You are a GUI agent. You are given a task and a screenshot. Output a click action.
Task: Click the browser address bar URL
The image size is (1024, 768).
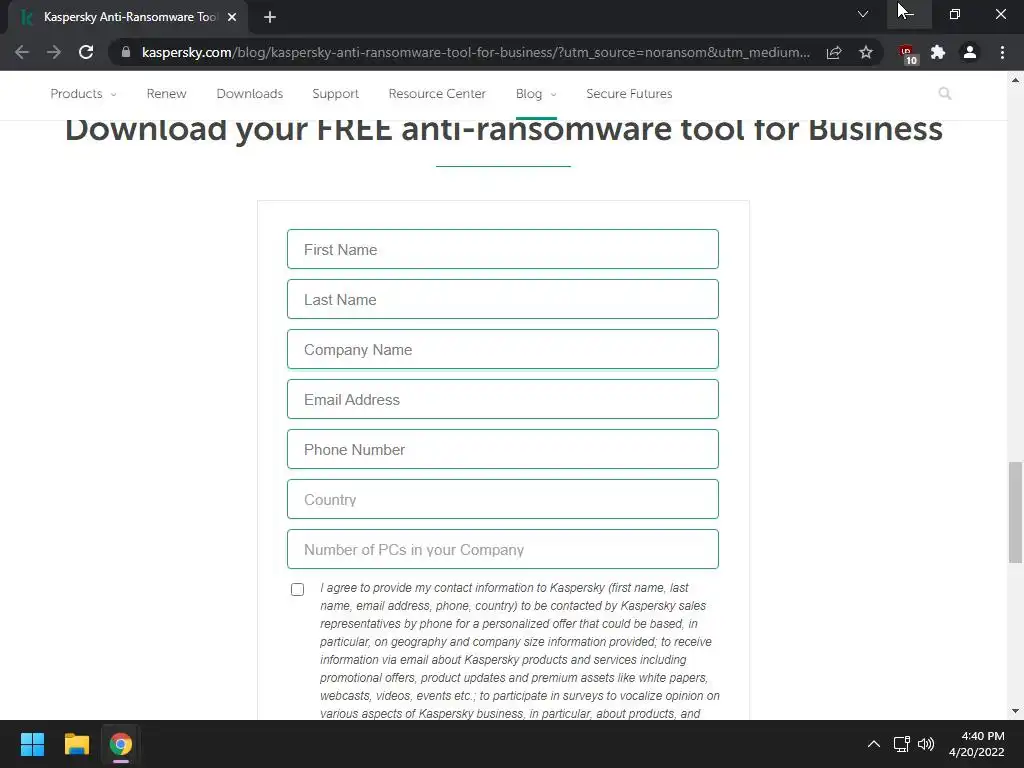(x=475, y=52)
